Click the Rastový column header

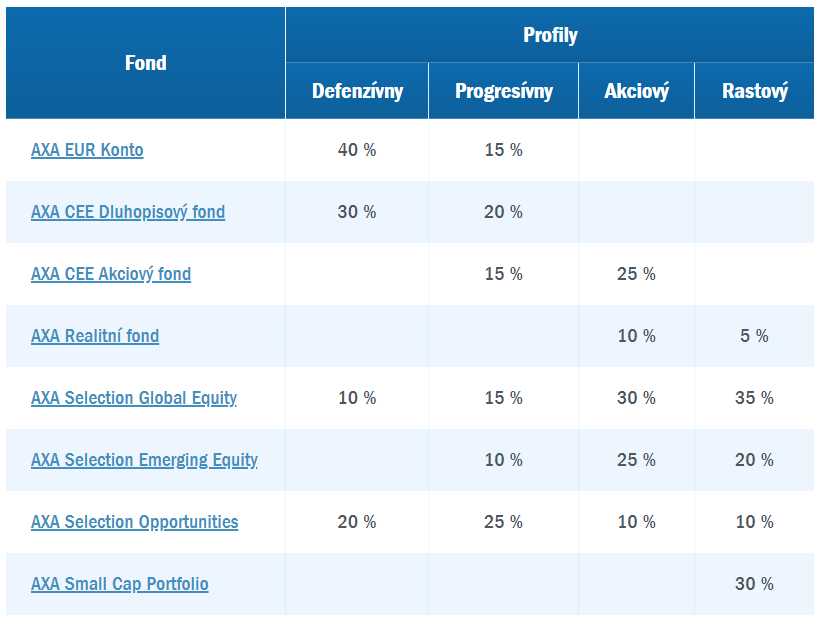coord(754,91)
